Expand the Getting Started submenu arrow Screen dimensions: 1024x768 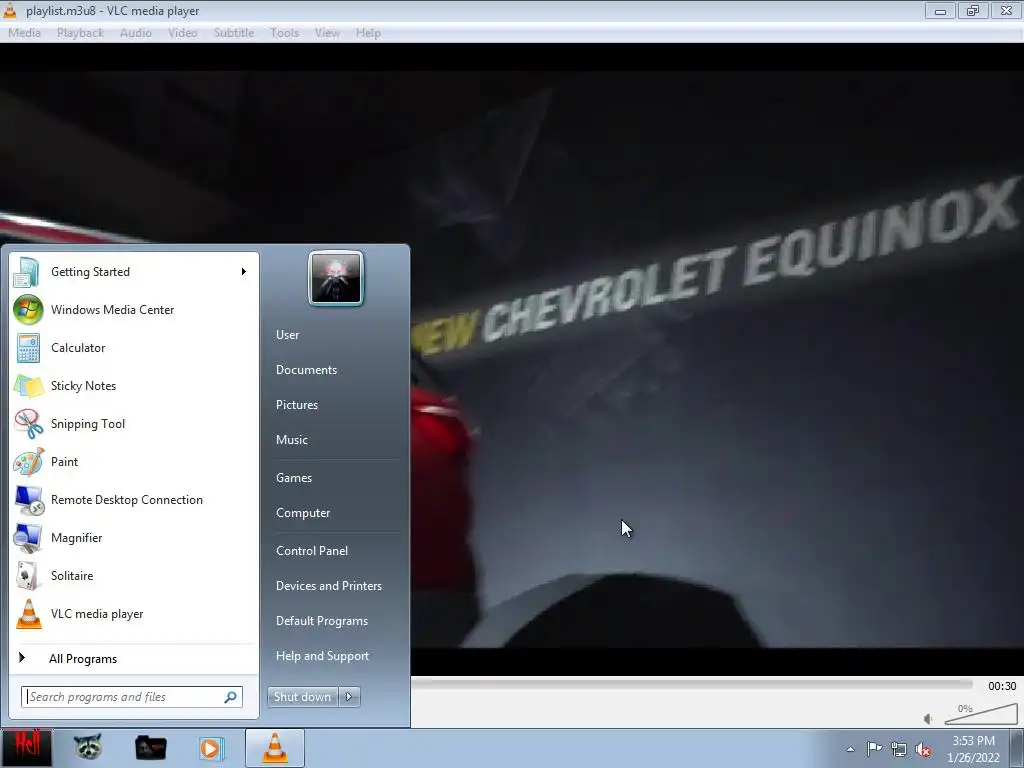(244, 272)
